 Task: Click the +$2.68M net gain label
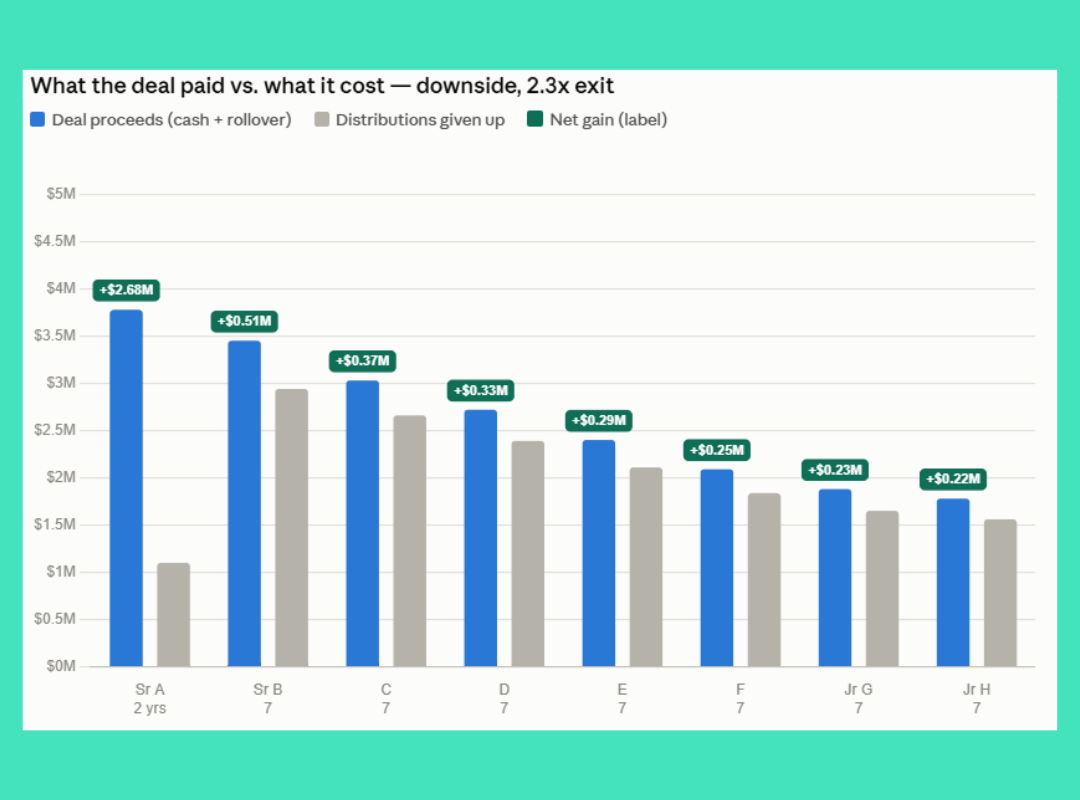click(x=127, y=290)
